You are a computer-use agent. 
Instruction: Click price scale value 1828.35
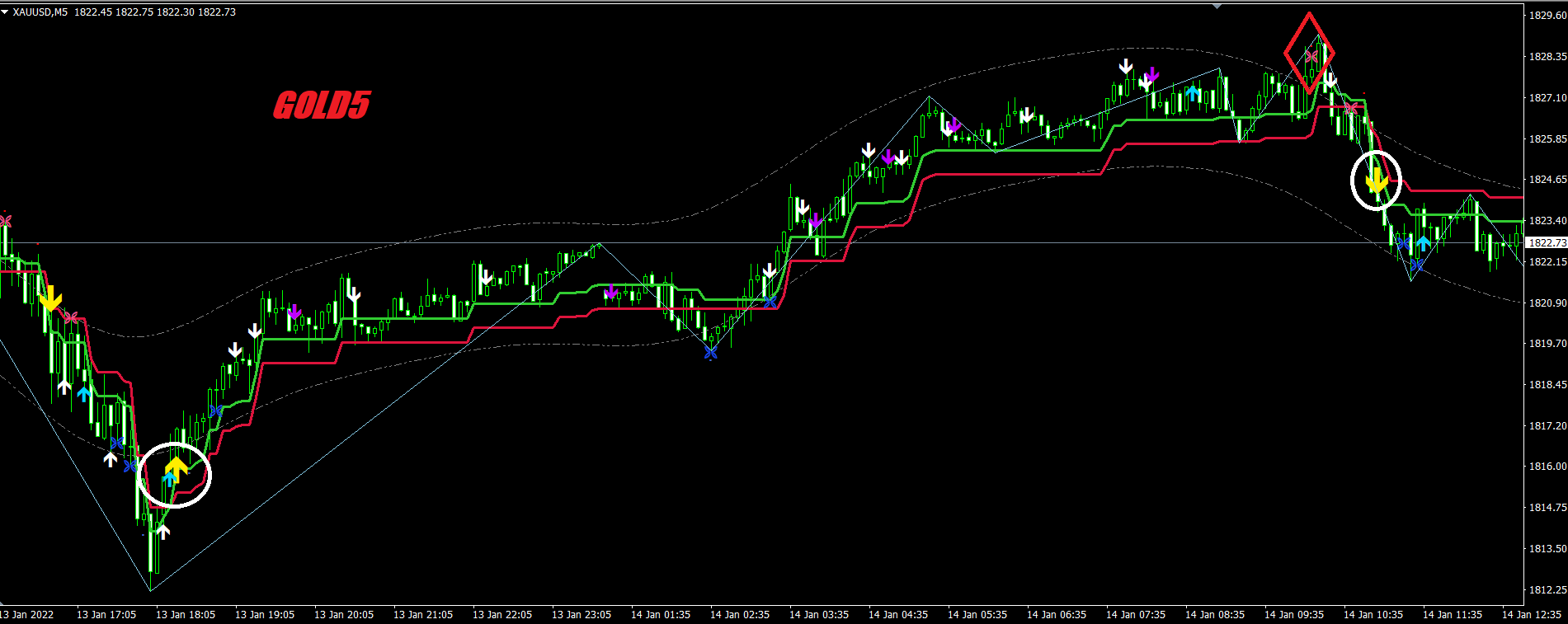[1548, 57]
